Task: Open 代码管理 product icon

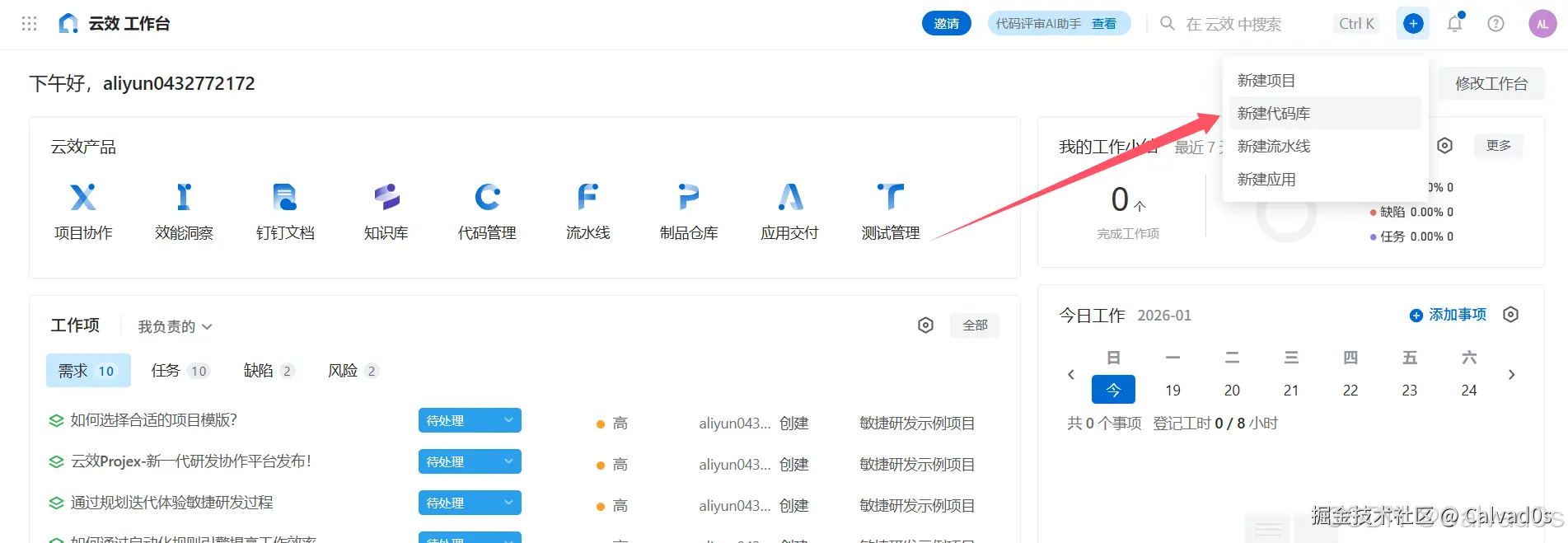Action: (x=487, y=197)
